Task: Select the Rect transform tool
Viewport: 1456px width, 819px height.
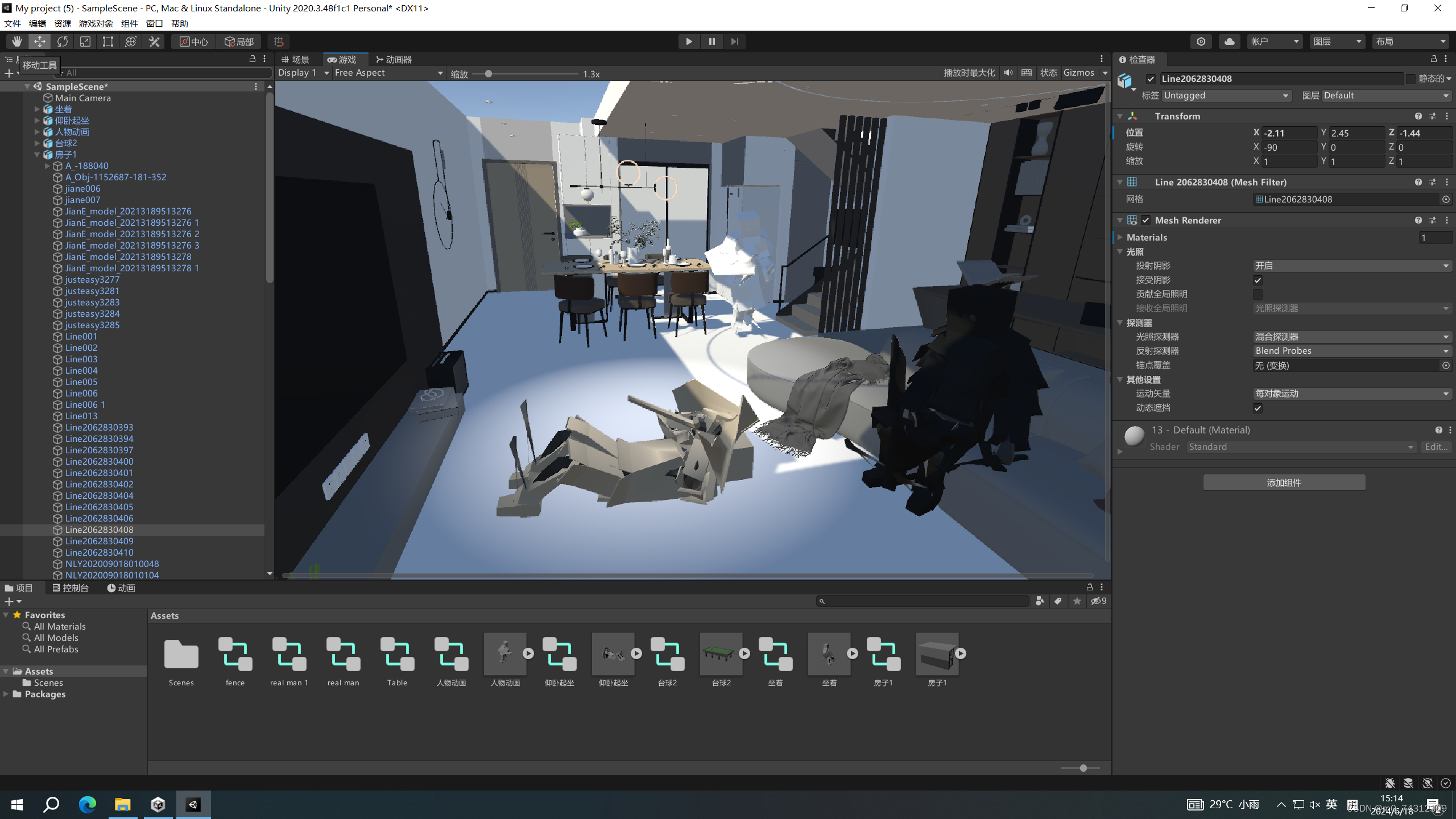Action: [x=108, y=42]
